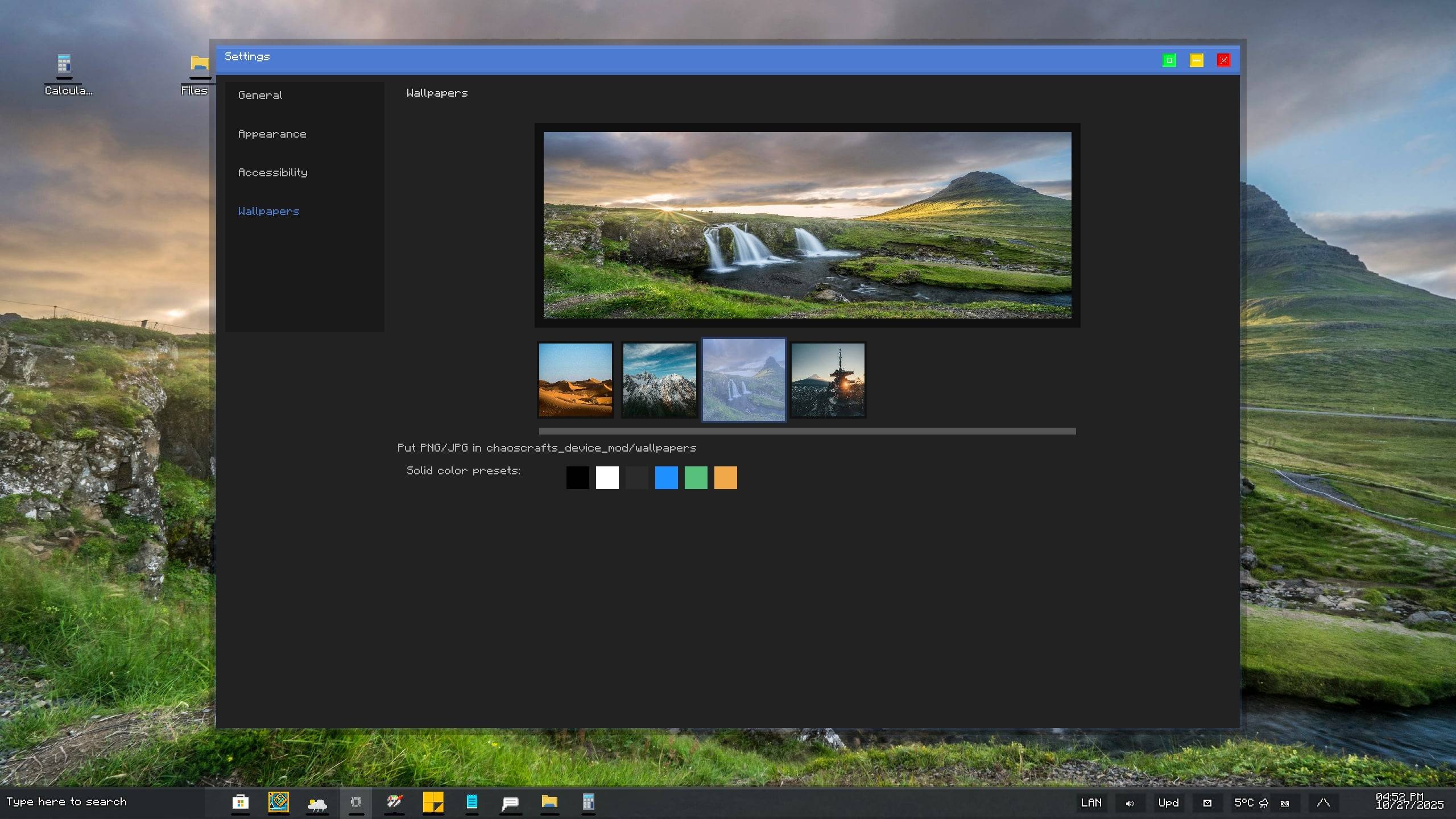Switch to the General settings tab

tap(260, 96)
